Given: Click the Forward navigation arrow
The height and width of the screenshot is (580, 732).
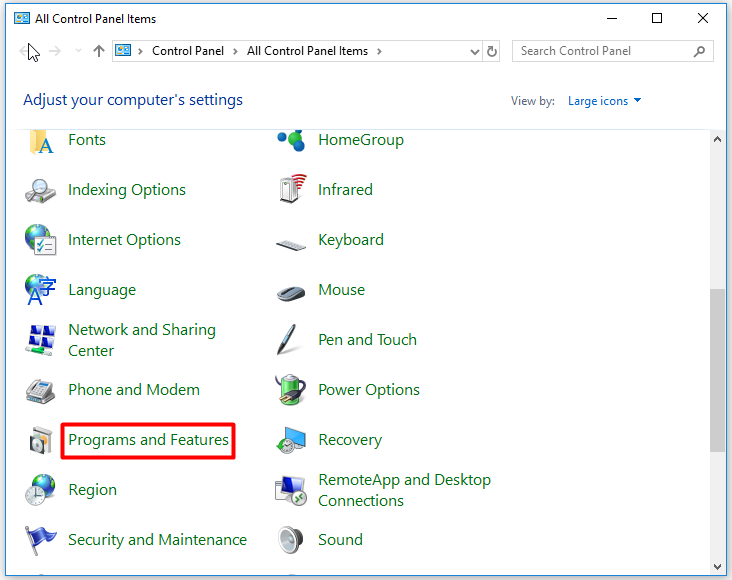Looking at the screenshot, I should pos(55,51).
